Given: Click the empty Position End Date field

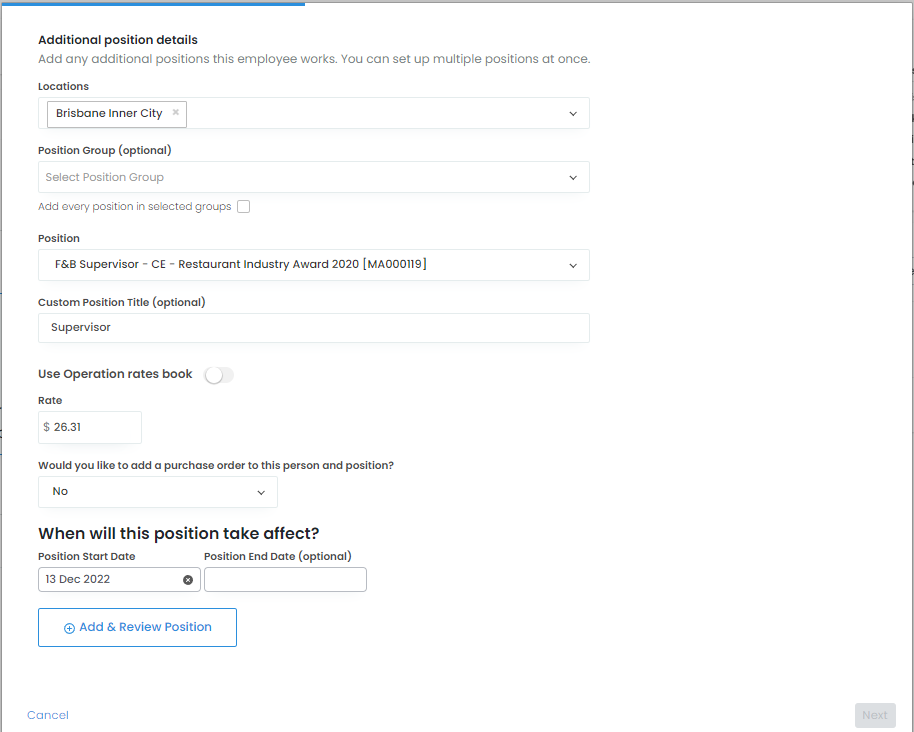Looking at the screenshot, I should click(285, 580).
